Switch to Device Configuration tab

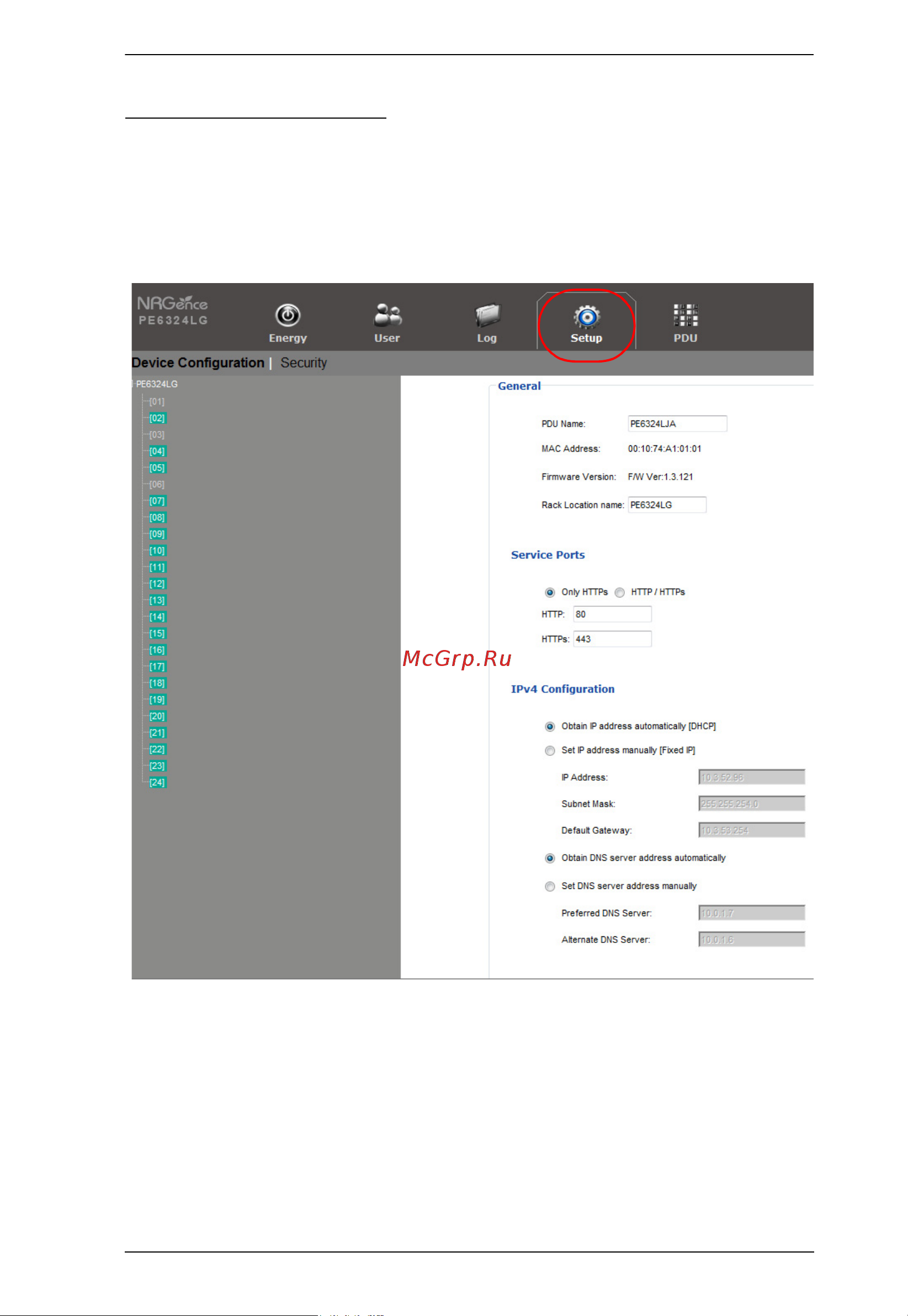[x=198, y=363]
